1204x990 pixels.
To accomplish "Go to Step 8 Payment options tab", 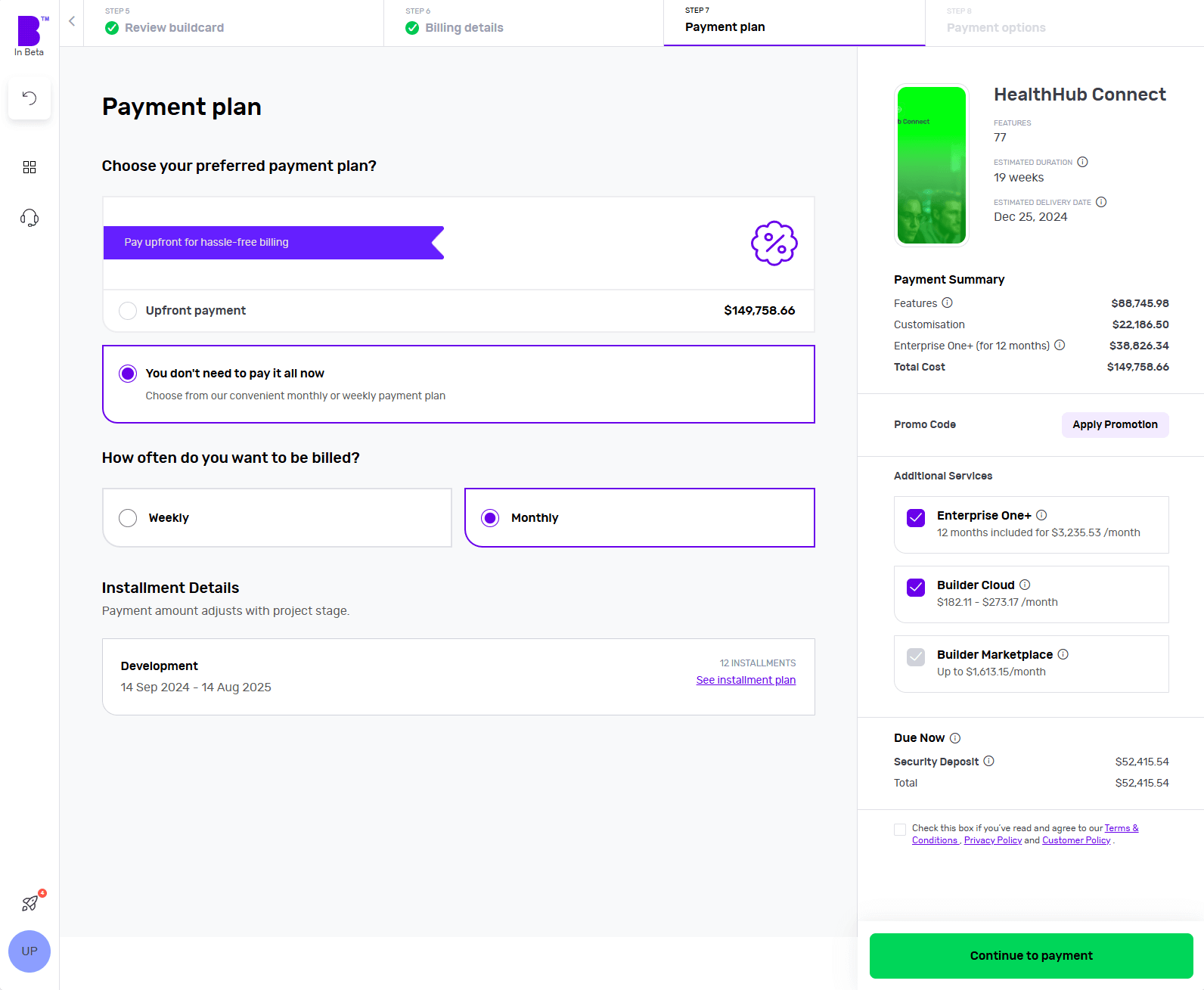I will pyautogui.click(x=1065, y=23).
